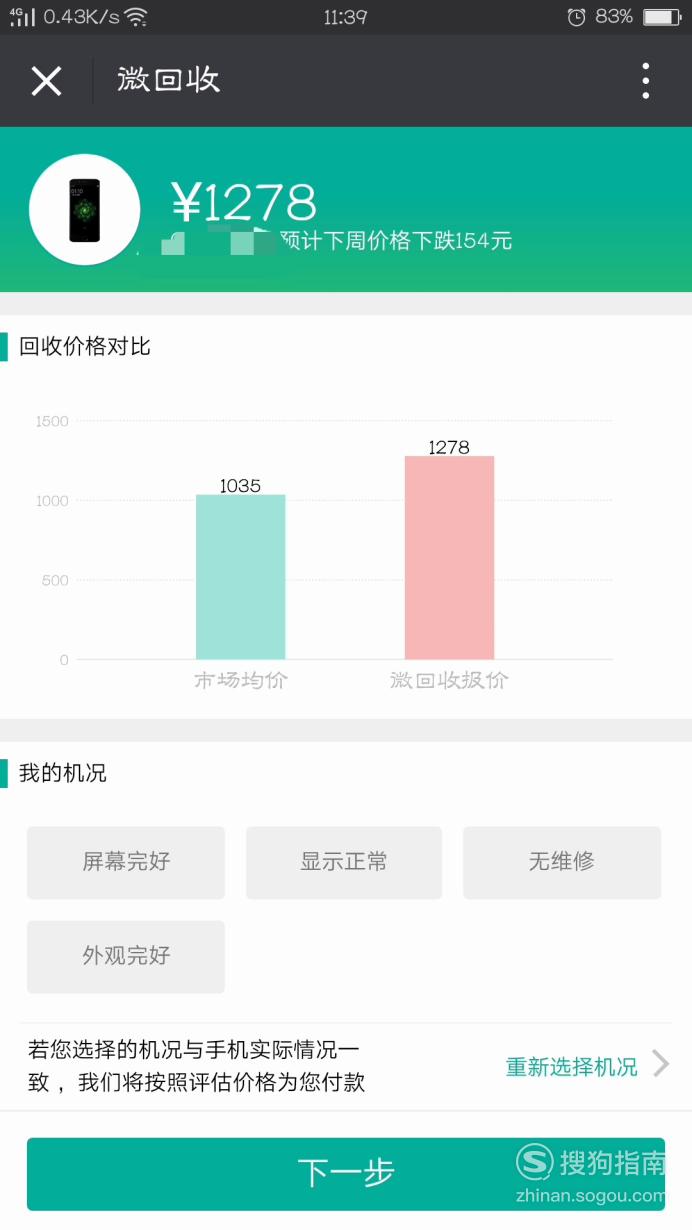Select the pink 微回收报价 bar
692x1230 pixels.
449,558
